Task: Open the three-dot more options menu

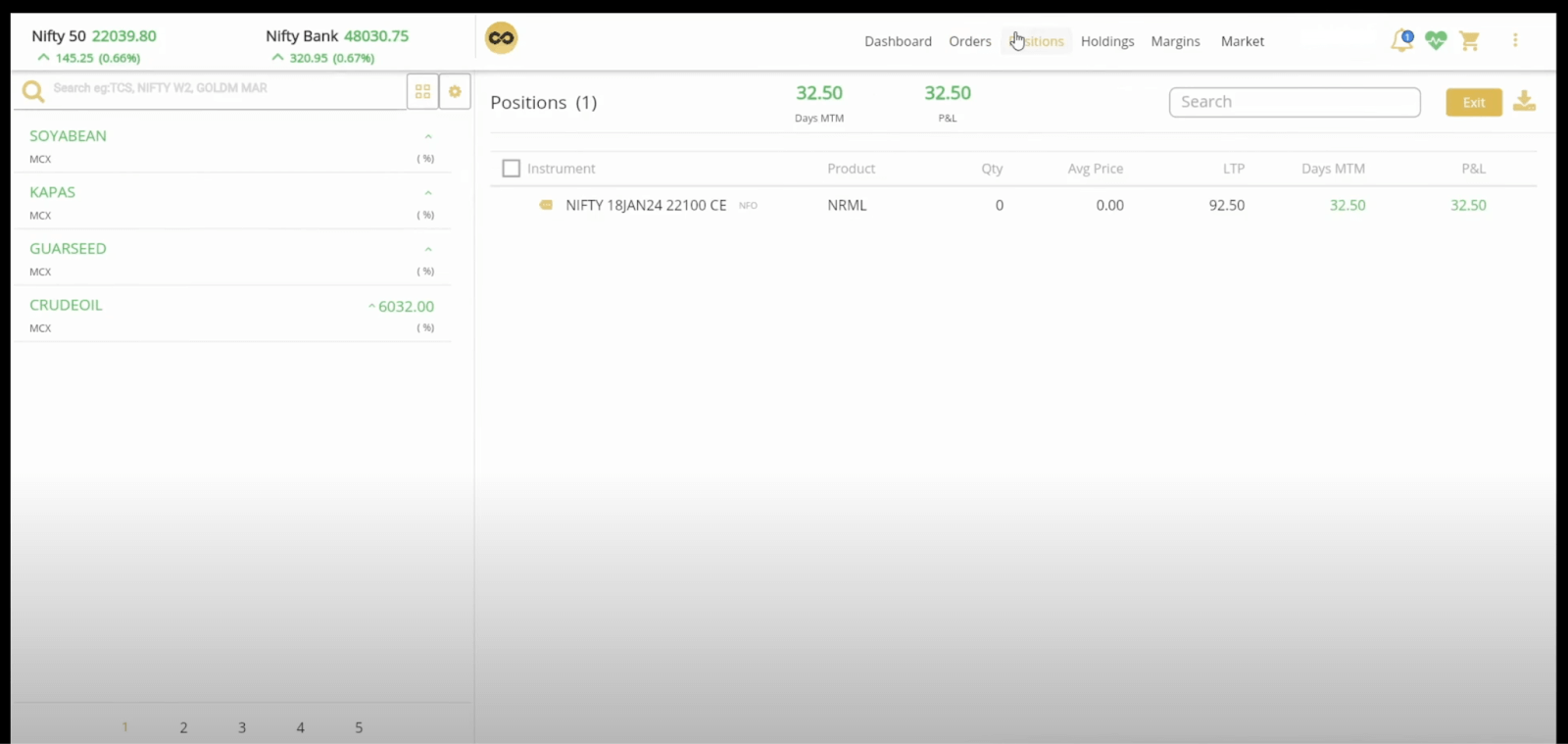Action: (x=1515, y=40)
